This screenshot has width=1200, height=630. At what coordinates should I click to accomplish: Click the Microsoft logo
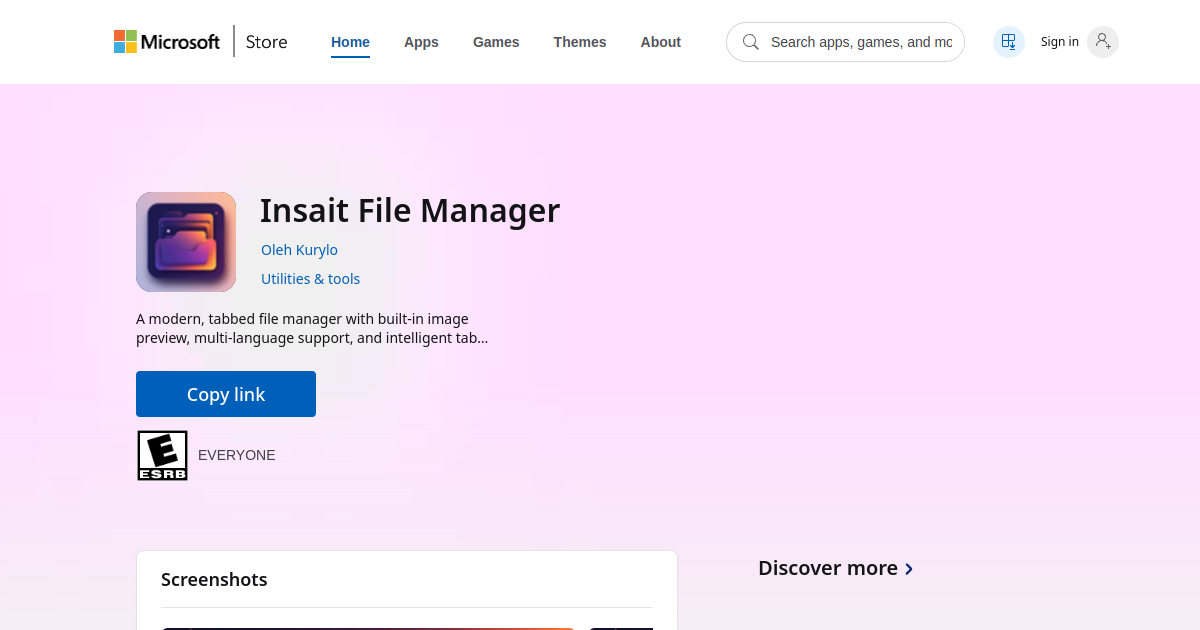pyautogui.click(x=166, y=42)
